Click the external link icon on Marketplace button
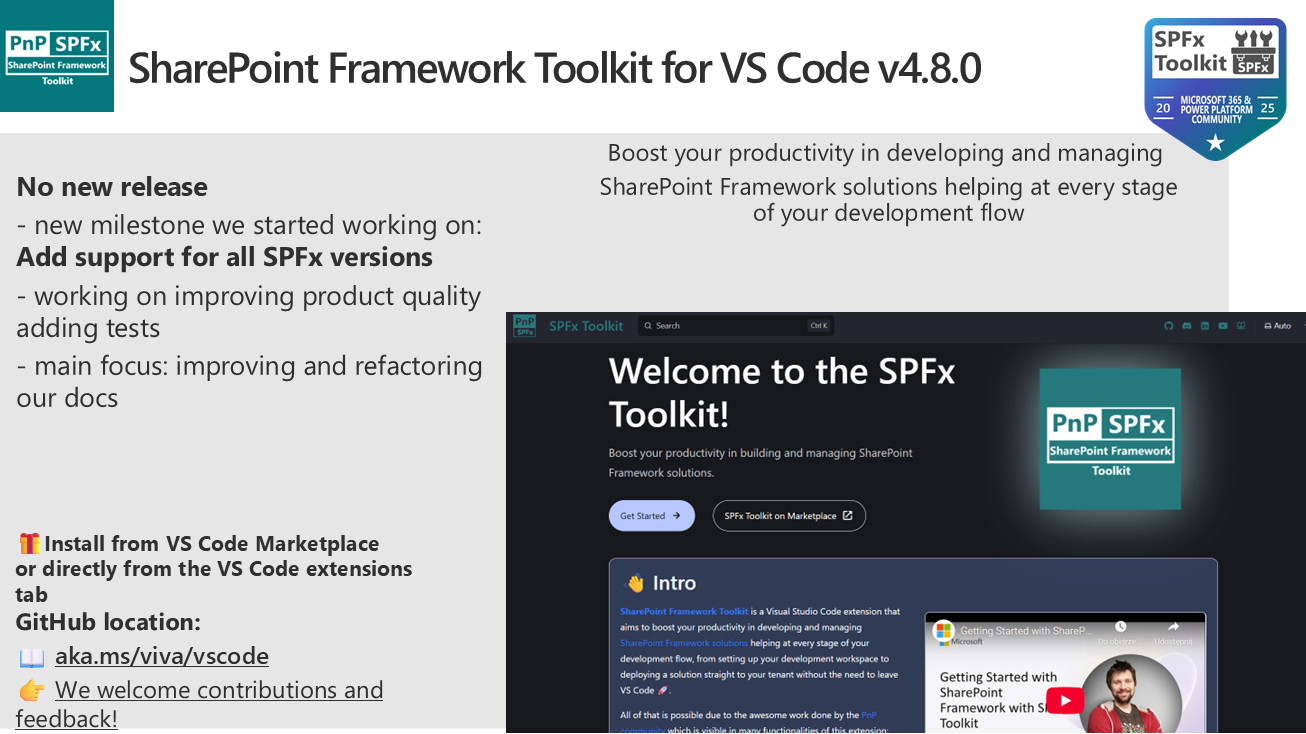The width and height of the screenshot is (1306, 734). coord(848,516)
